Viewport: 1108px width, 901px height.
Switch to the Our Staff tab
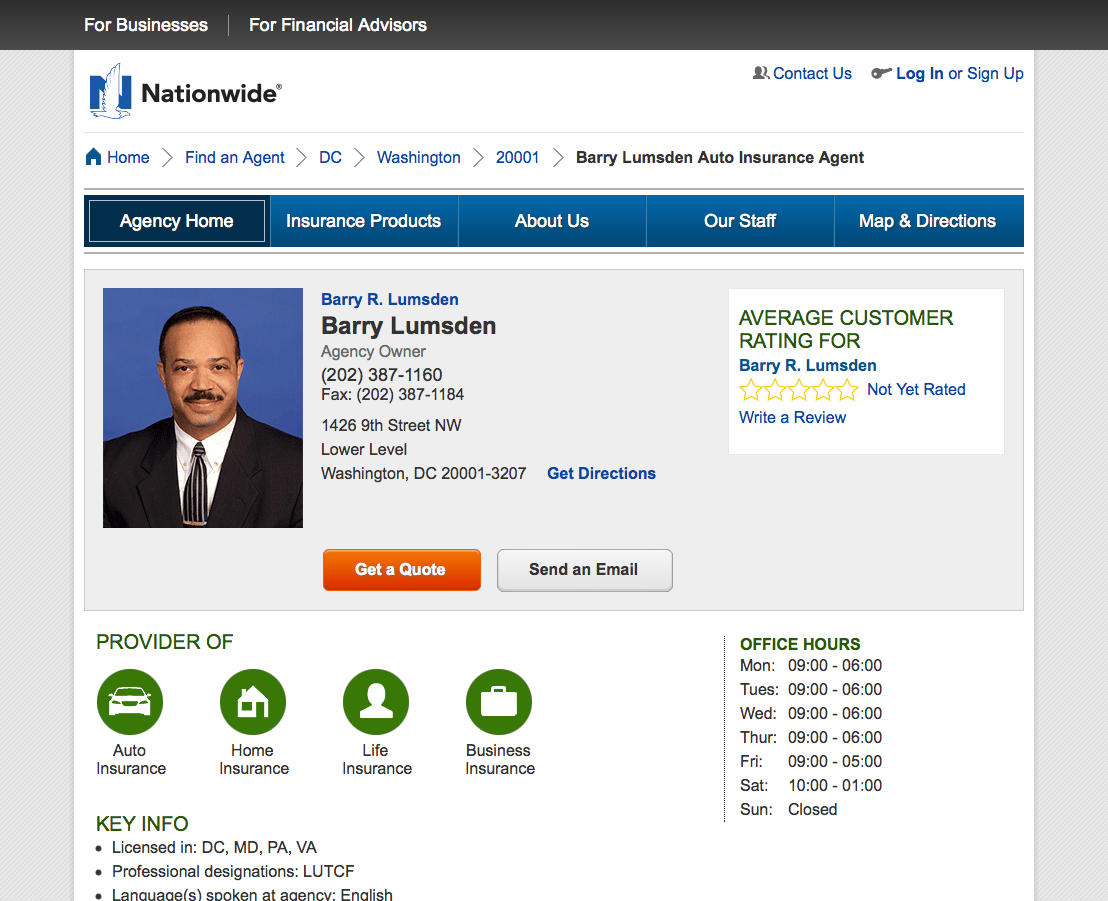click(x=740, y=221)
